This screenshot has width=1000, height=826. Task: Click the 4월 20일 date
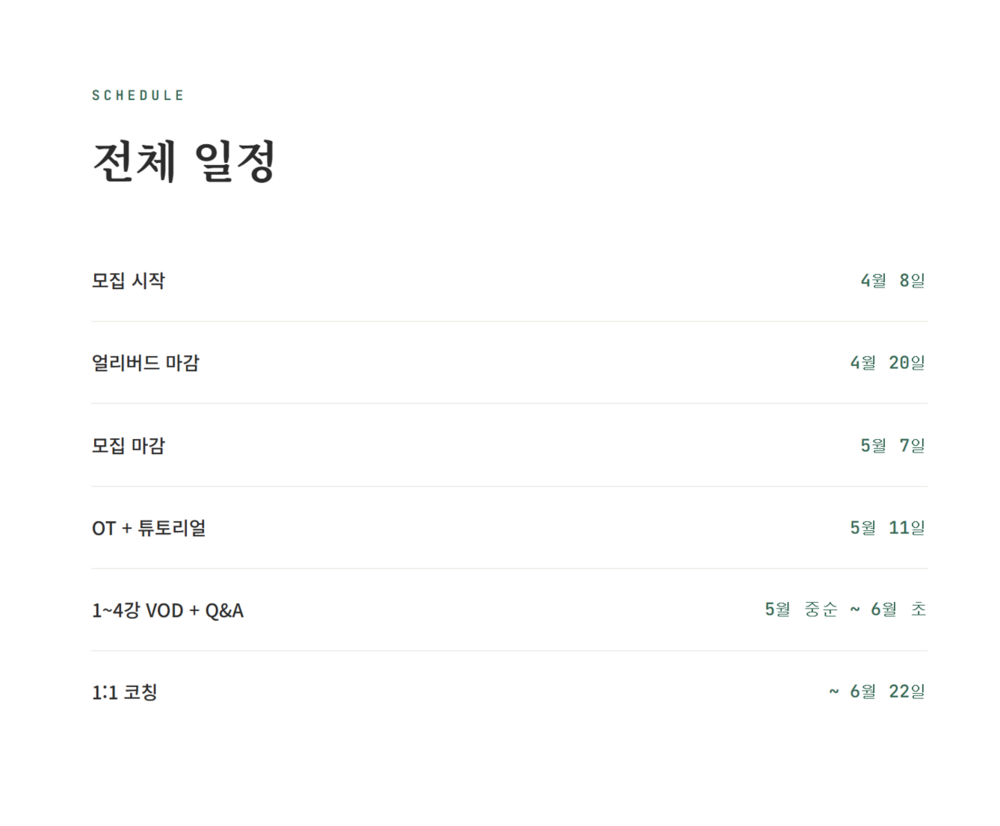point(887,363)
